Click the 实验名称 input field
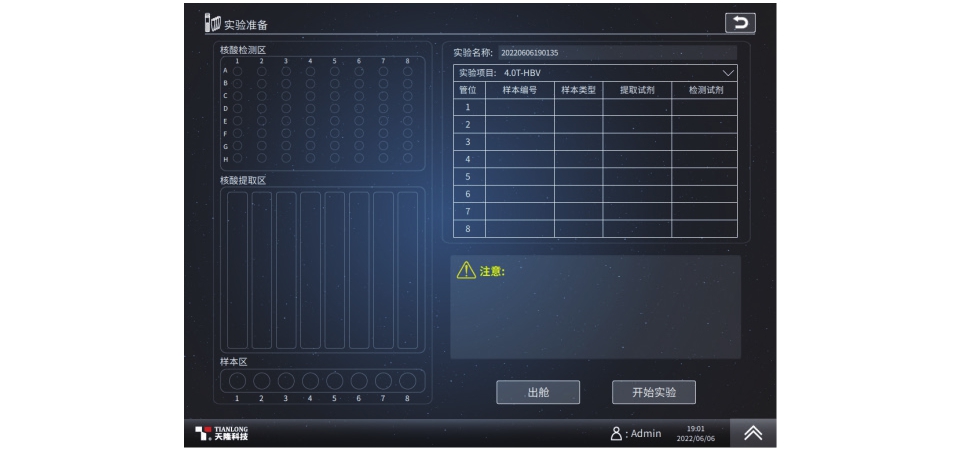 (616, 52)
